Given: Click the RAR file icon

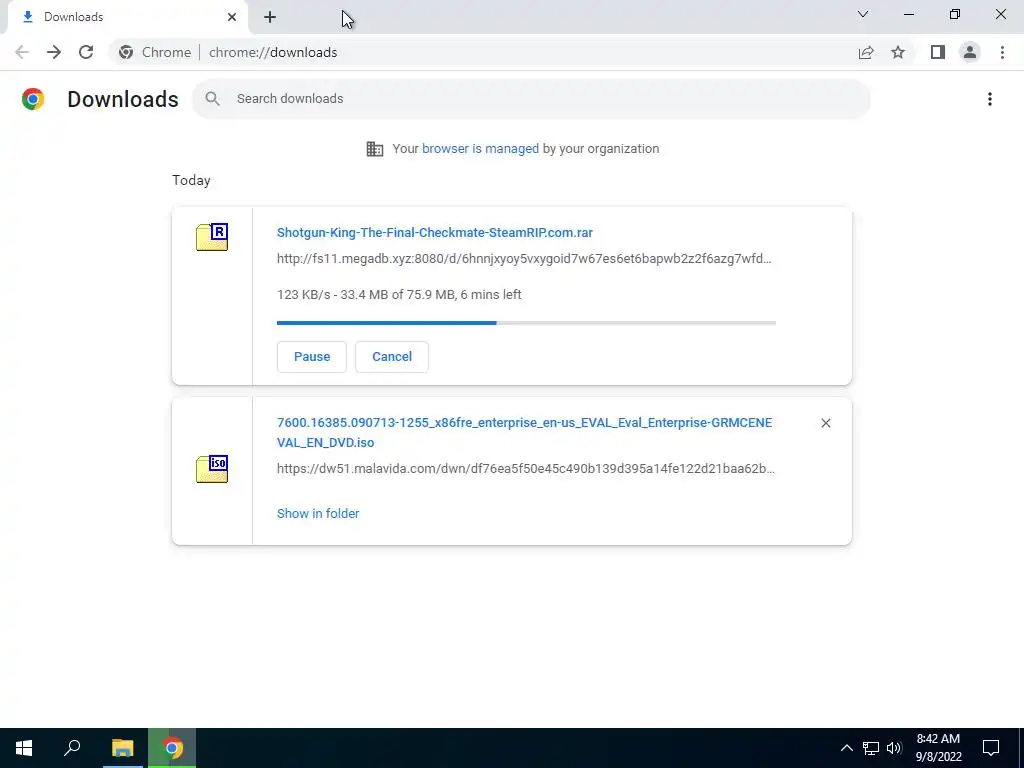Looking at the screenshot, I should [212, 237].
